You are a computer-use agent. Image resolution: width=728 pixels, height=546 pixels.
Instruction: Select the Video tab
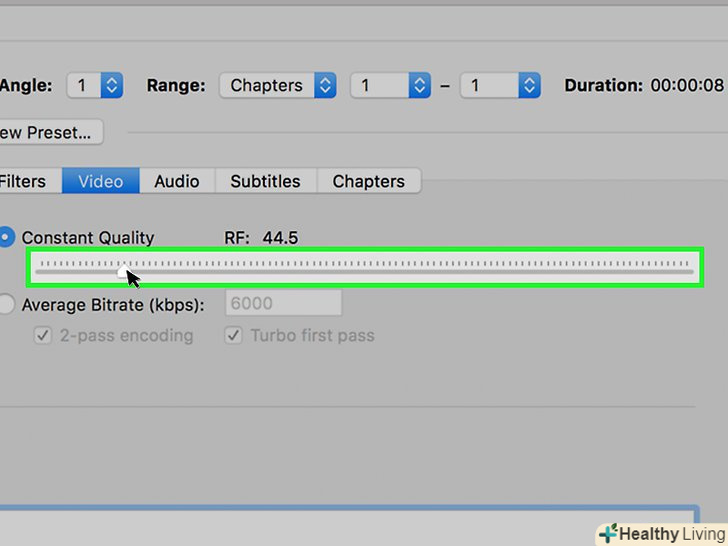[x=101, y=181]
